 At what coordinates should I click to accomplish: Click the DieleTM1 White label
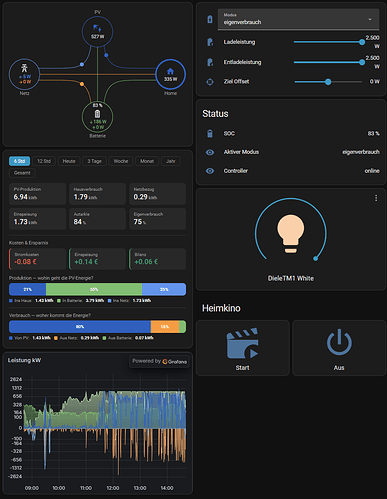pyautogui.click(x=291, y=278)
